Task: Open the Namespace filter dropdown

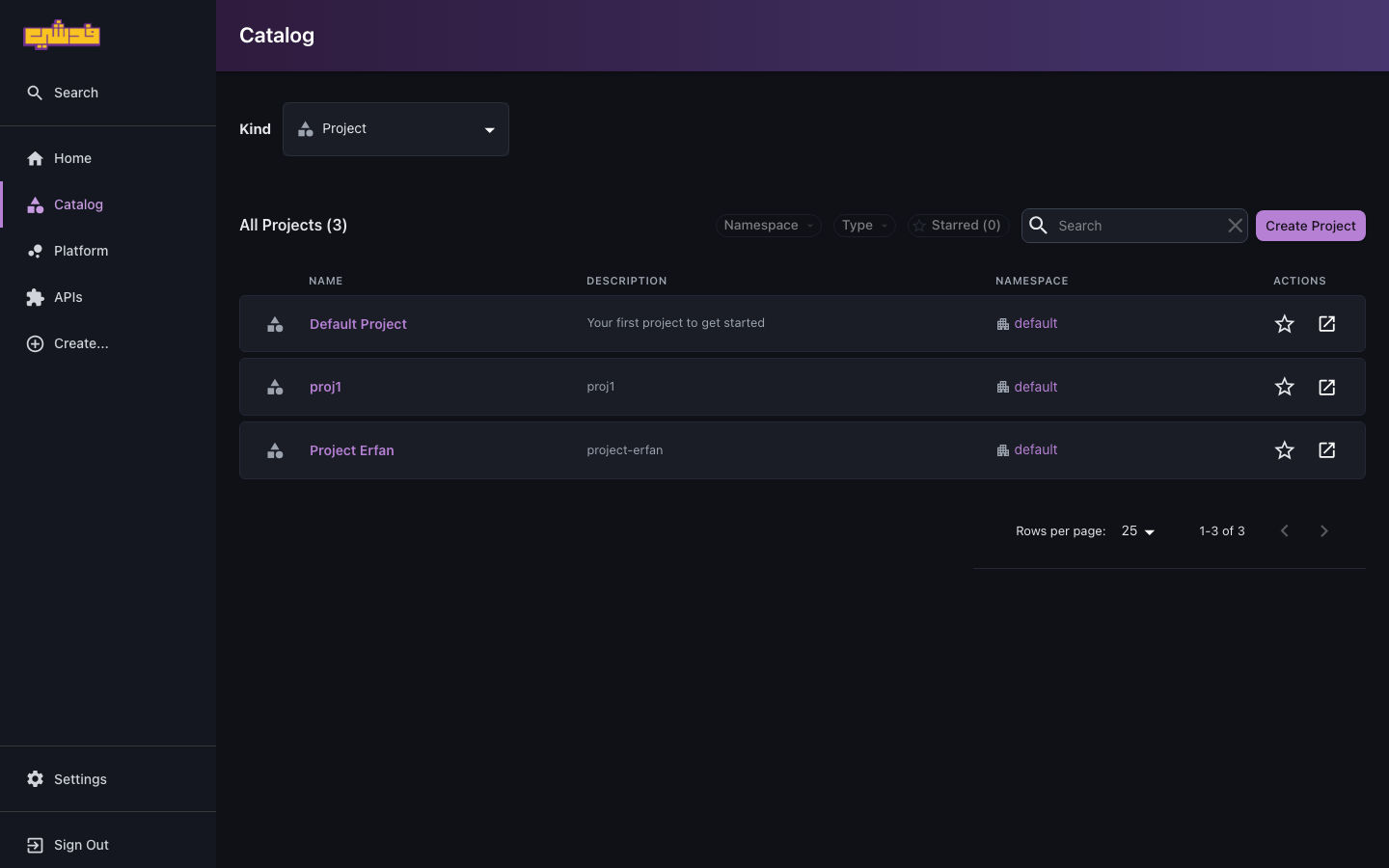Action: [x=769, y=226]
